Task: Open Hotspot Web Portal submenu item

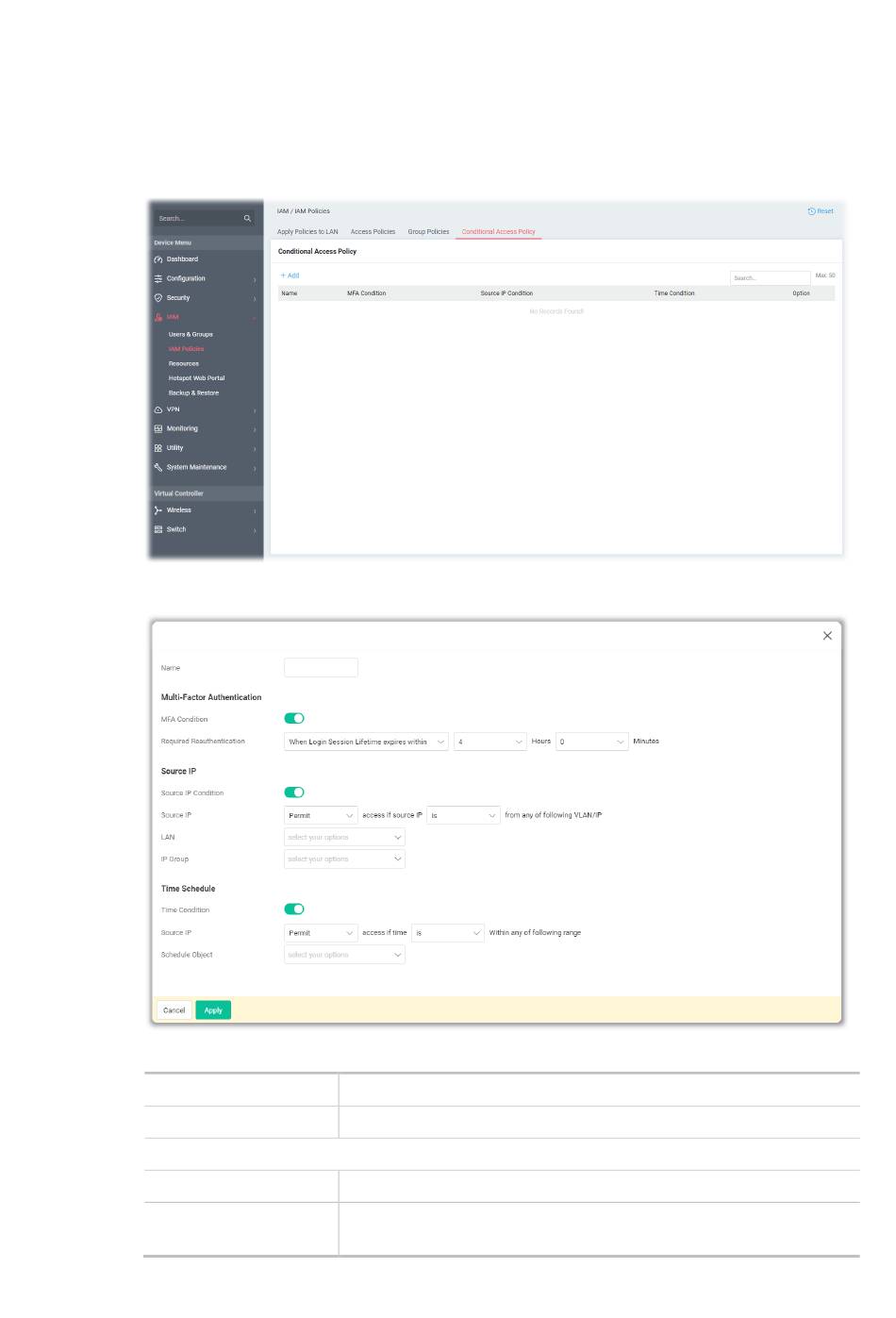Action: point(196,378)
